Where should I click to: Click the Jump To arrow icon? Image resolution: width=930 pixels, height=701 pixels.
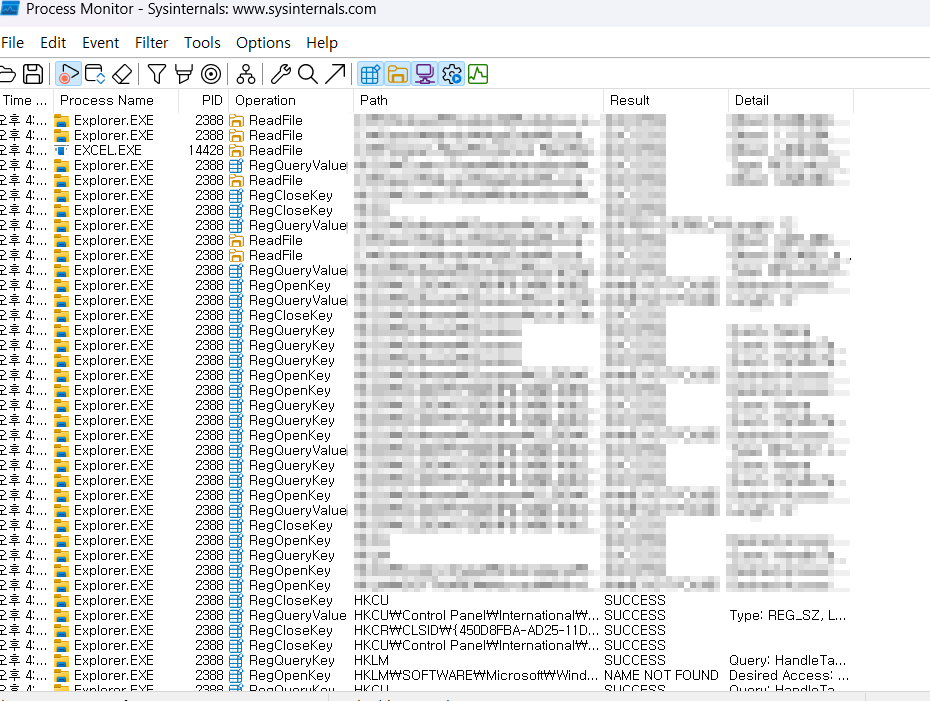click(x=335, y=74)
